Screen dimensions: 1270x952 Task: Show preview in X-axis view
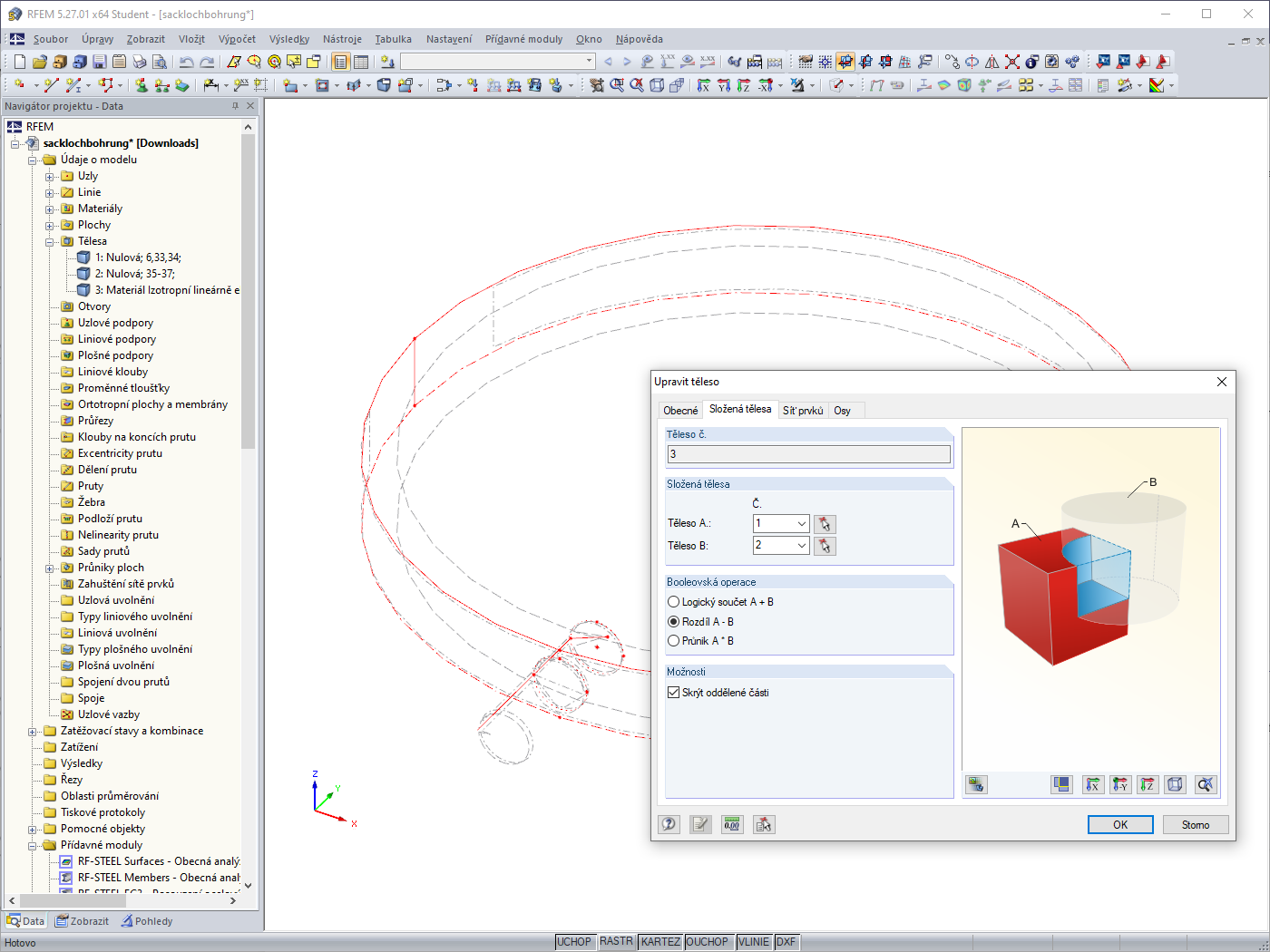pyautogui.click(x=1093, y=784)
